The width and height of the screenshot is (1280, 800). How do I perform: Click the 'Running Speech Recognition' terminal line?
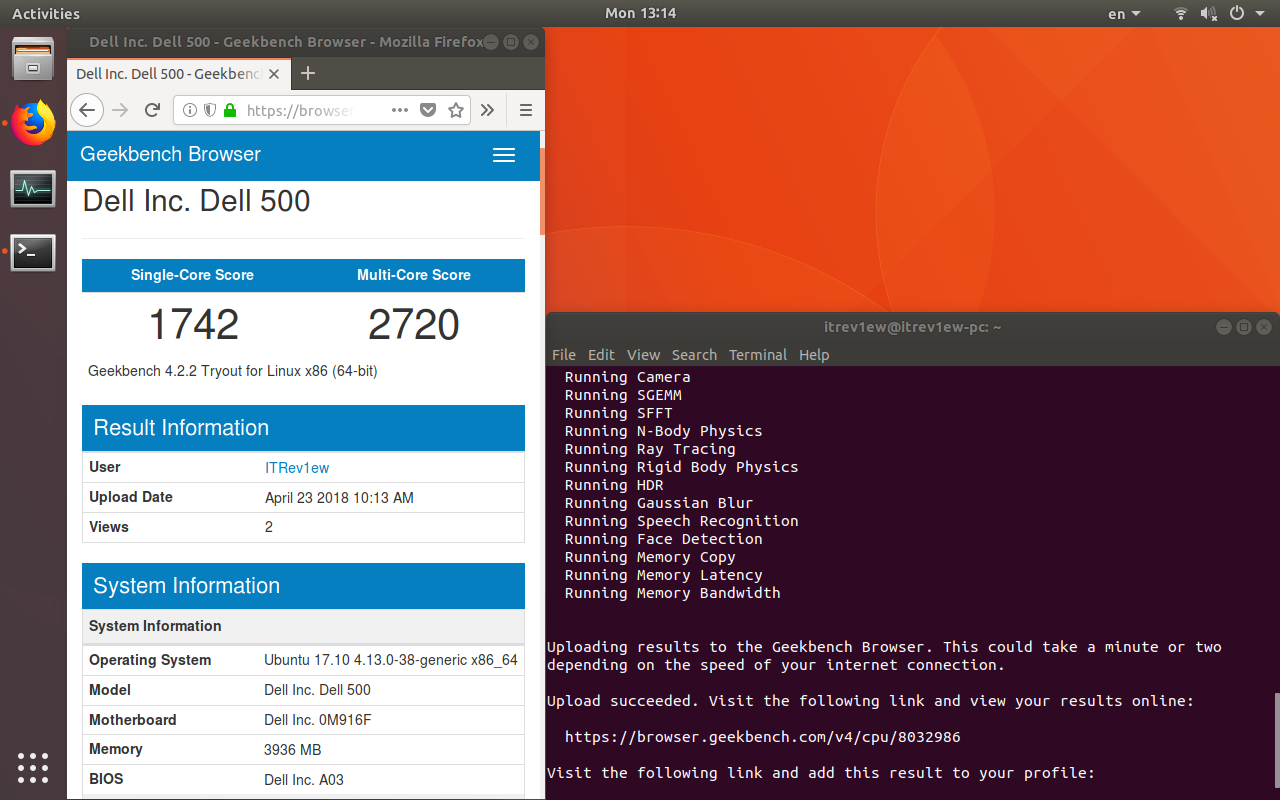(681, 521)
